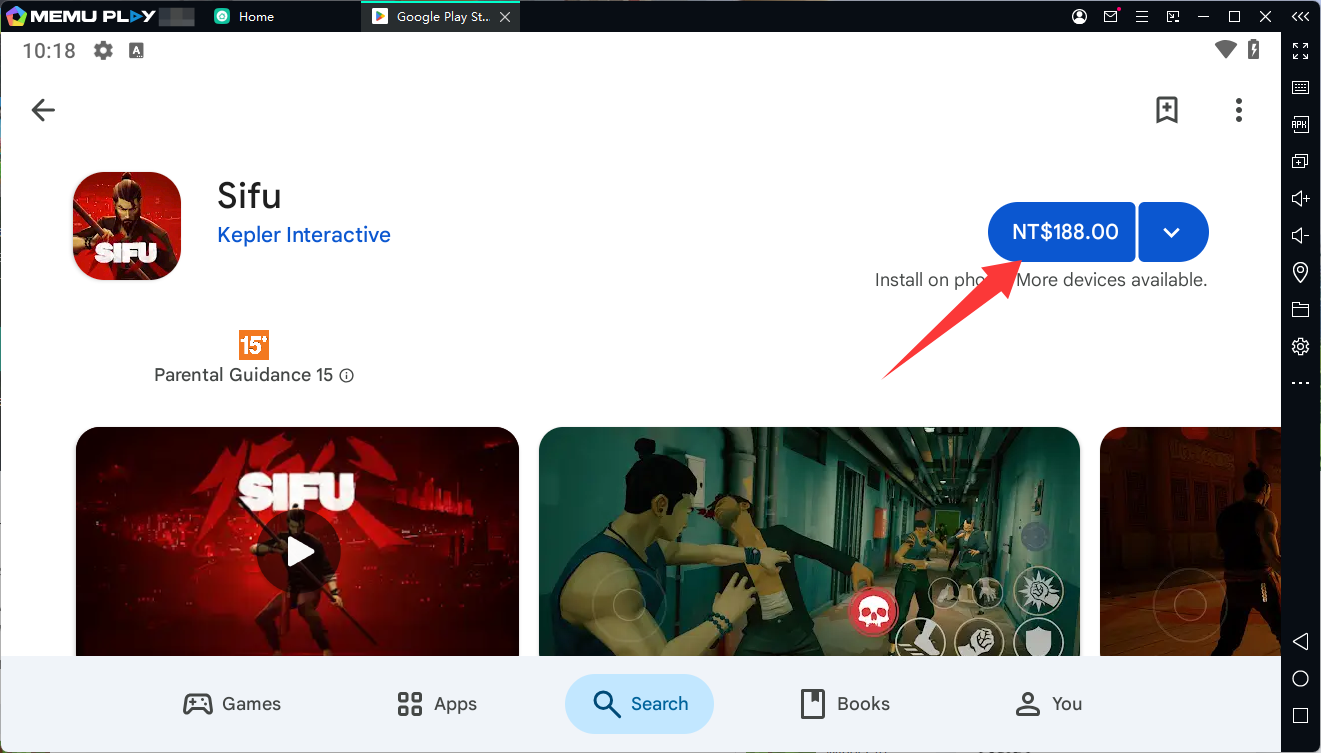
Task: Click the Sifu app icon
Action: [127, 226]
